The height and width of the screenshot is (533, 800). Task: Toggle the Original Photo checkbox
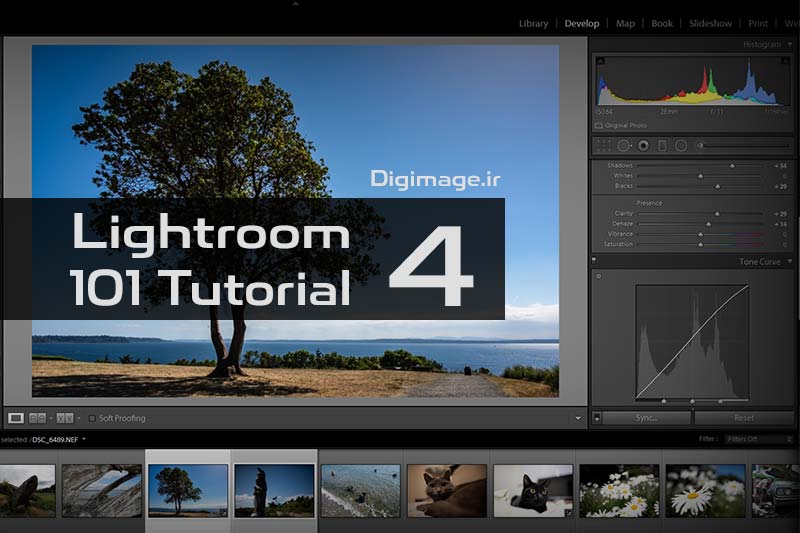click(x=599, y=126)
